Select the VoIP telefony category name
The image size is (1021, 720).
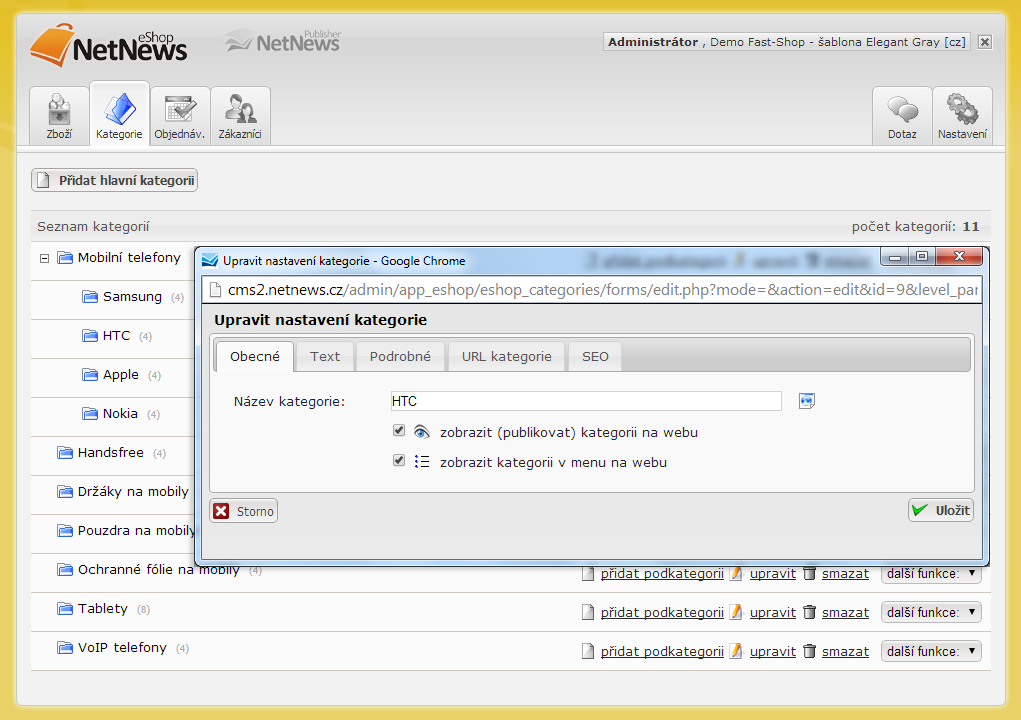pos(122,648)
